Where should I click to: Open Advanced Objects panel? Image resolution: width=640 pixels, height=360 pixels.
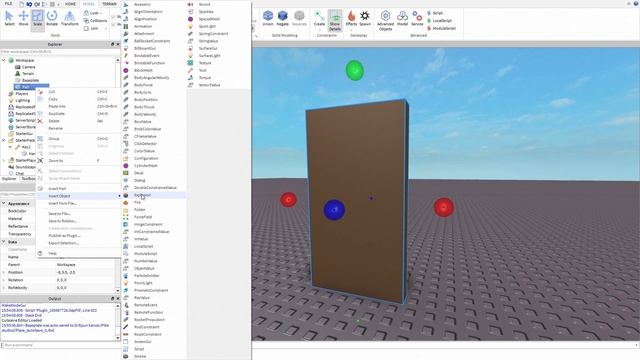385,20
